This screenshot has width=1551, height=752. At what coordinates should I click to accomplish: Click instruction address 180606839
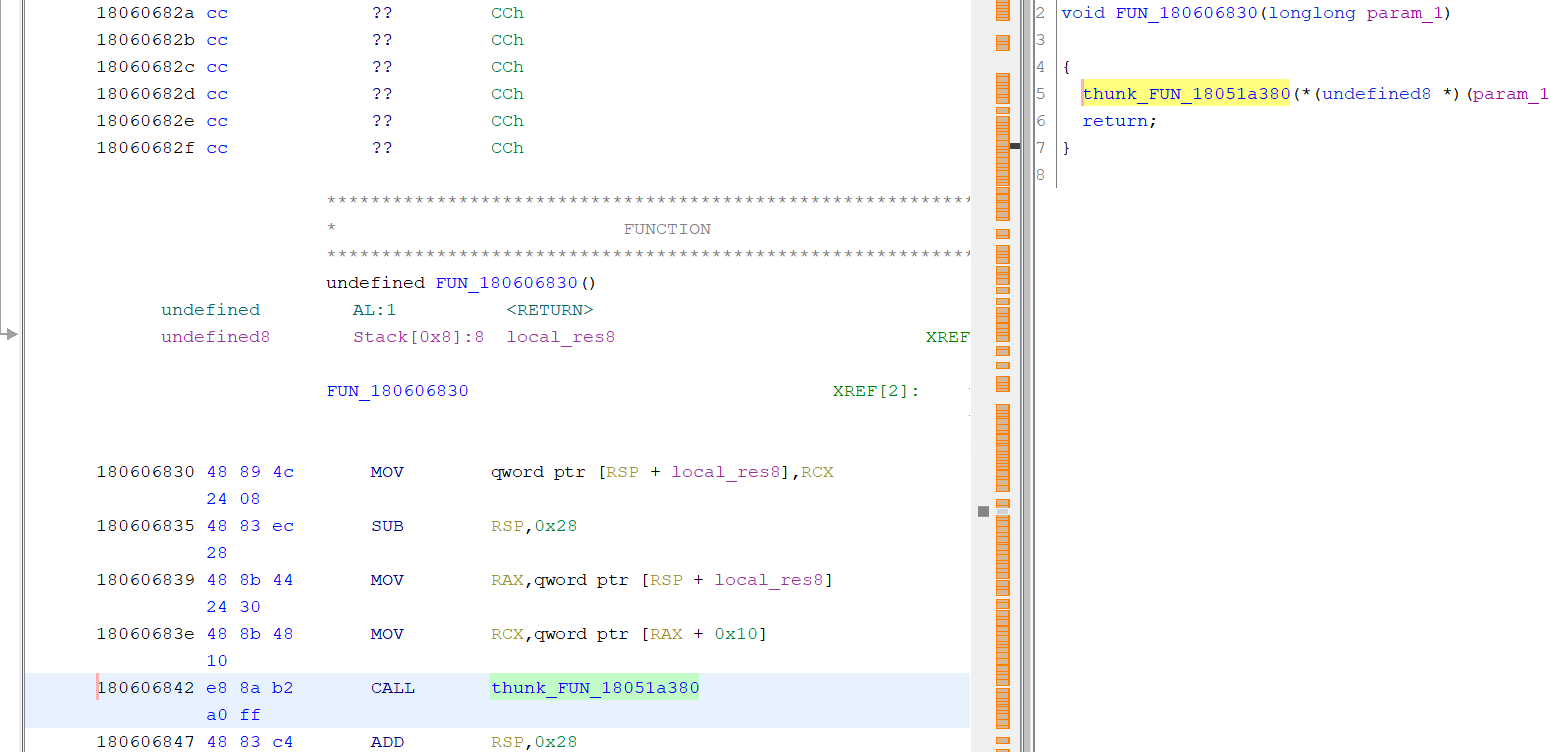[146, 580]
